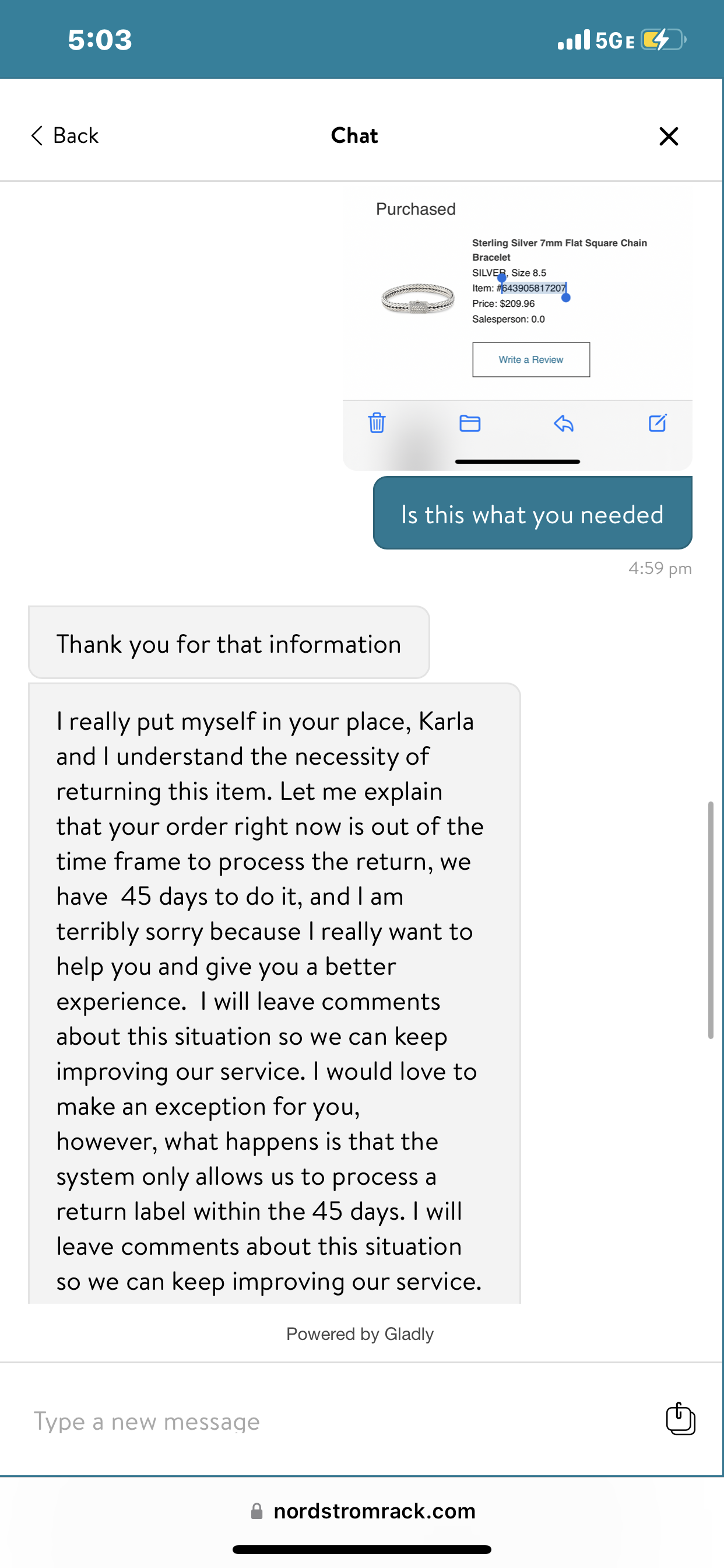Tap the reply arrow icon under the screenshot
This screenshot has width=724, height=1568.
[563, 423]
